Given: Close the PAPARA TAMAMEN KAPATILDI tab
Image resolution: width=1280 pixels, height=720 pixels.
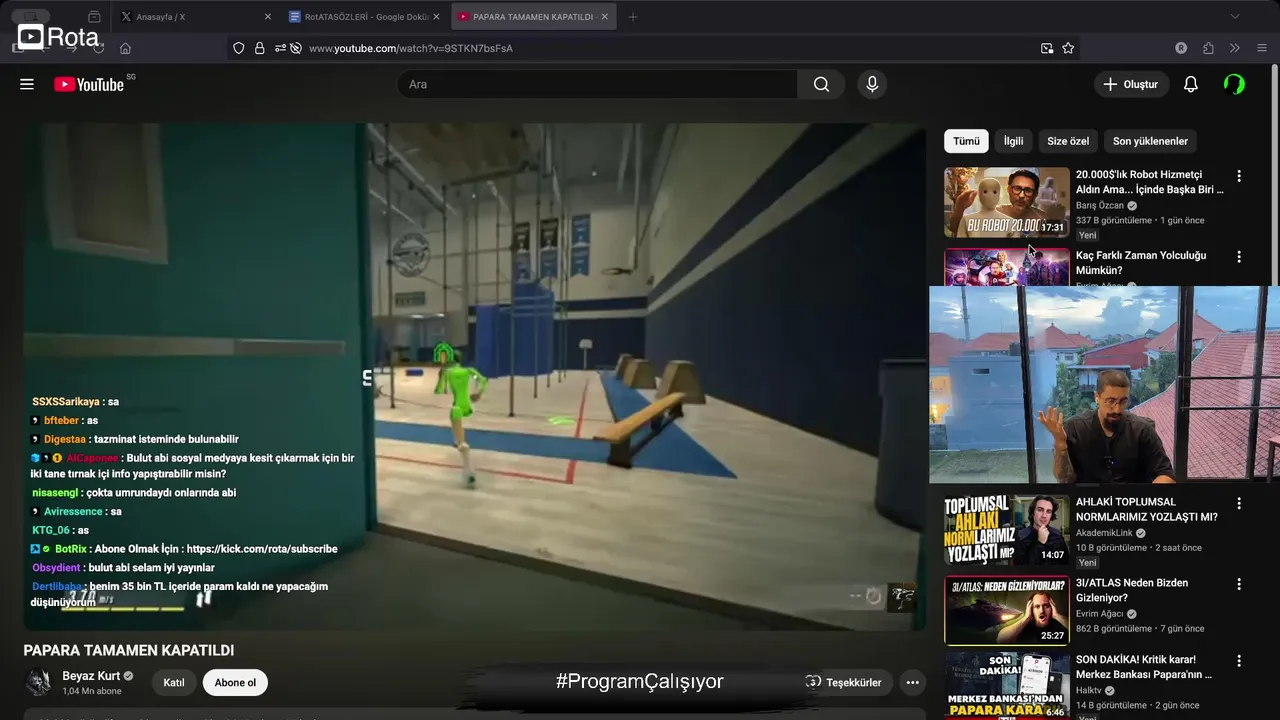Looking at the screenshot, I should click(x=604, y=17).
